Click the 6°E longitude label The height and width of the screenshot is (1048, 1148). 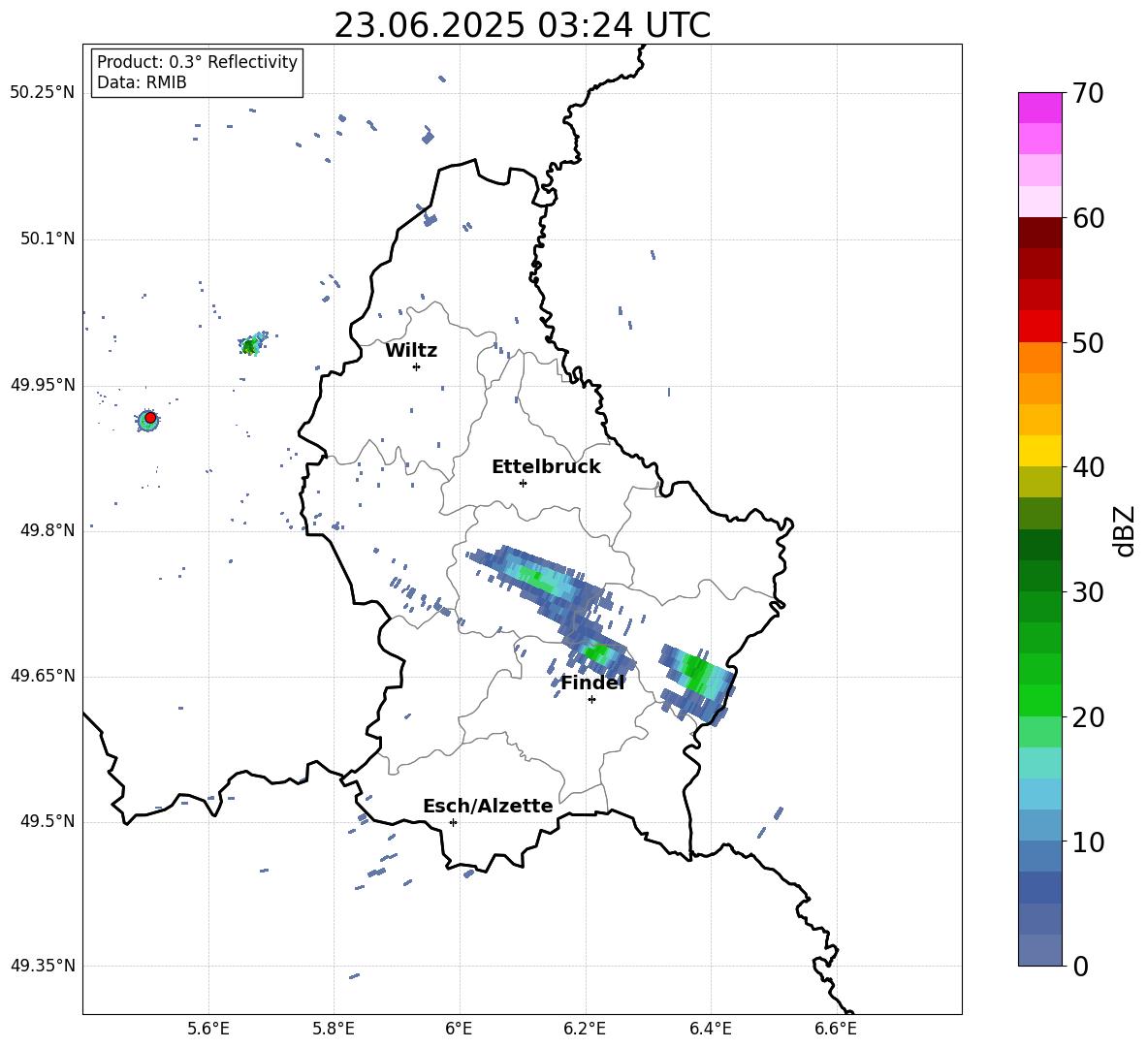(x=459, y=1029)
